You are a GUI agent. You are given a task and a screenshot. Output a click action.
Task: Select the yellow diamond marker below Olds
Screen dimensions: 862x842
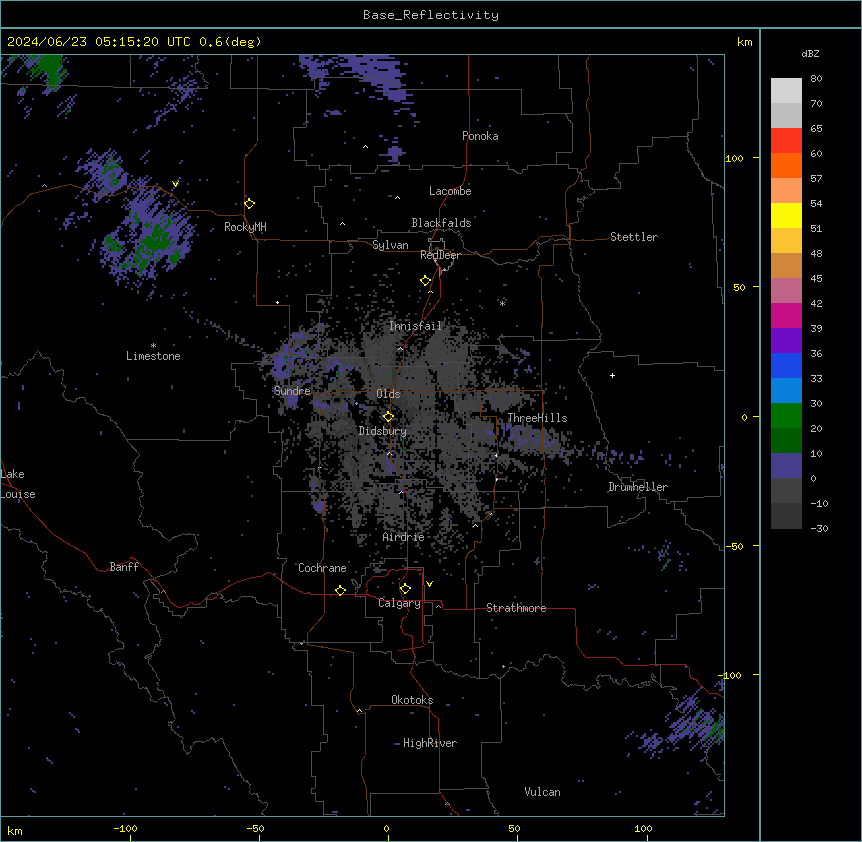[388, 416]
